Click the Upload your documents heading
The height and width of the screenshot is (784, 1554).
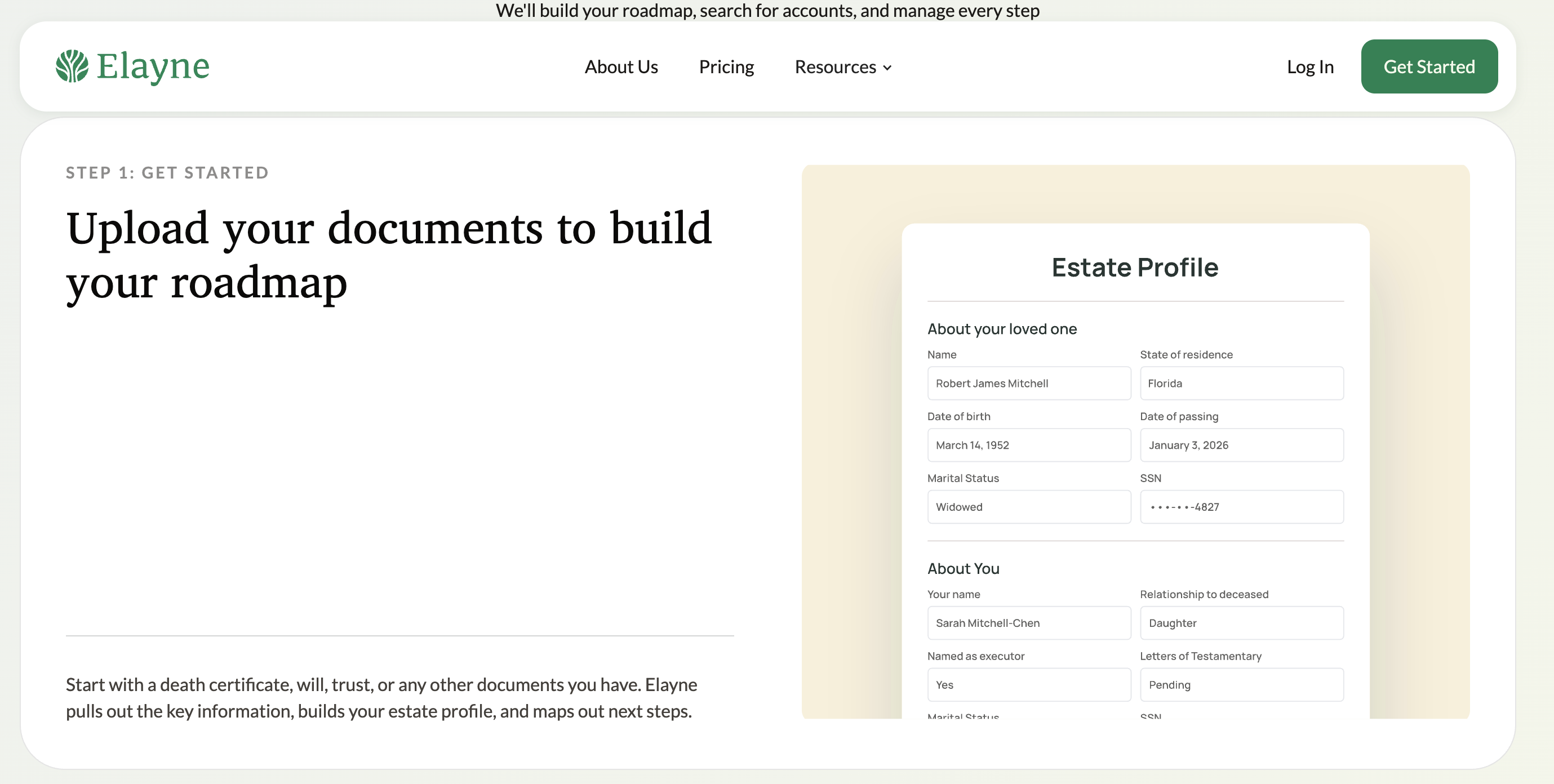click(x=389, y=255)
